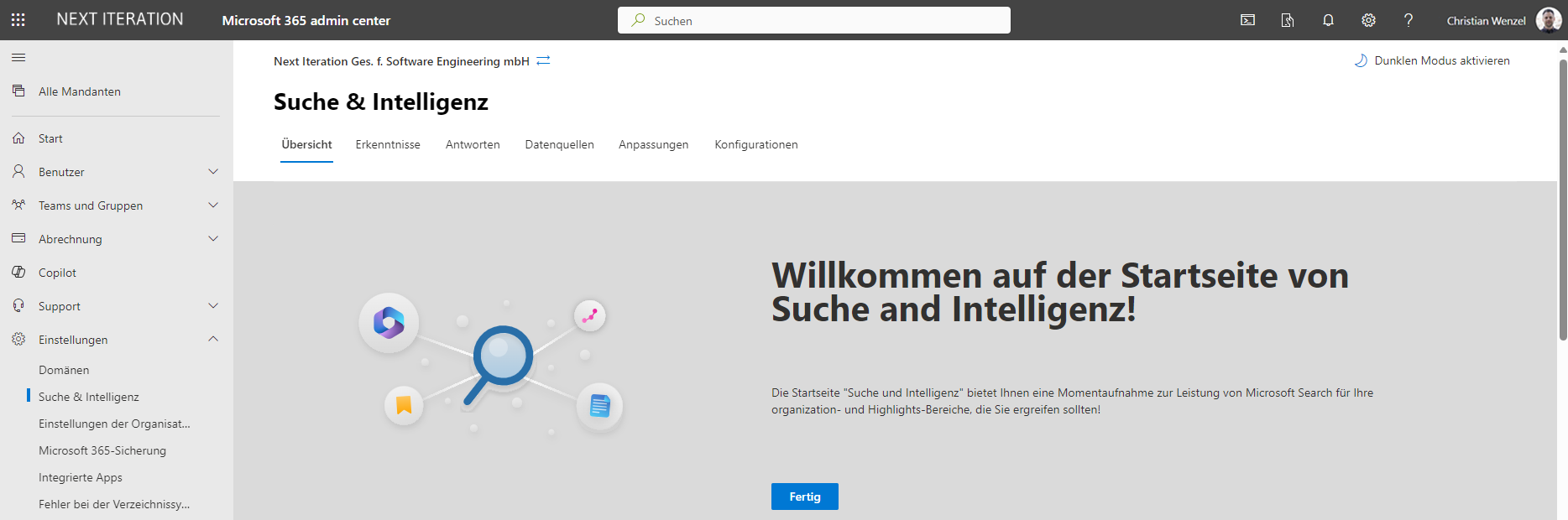This screenshot has height=520, width=1568.
Task: Click the Start home icon
Action: pyautogui.click(x=18, y=138)
